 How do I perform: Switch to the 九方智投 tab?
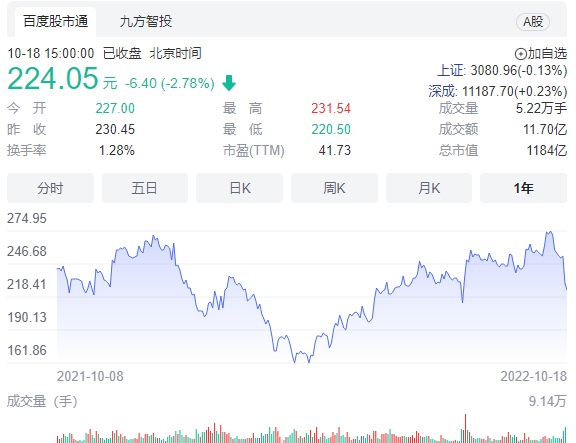145,21
